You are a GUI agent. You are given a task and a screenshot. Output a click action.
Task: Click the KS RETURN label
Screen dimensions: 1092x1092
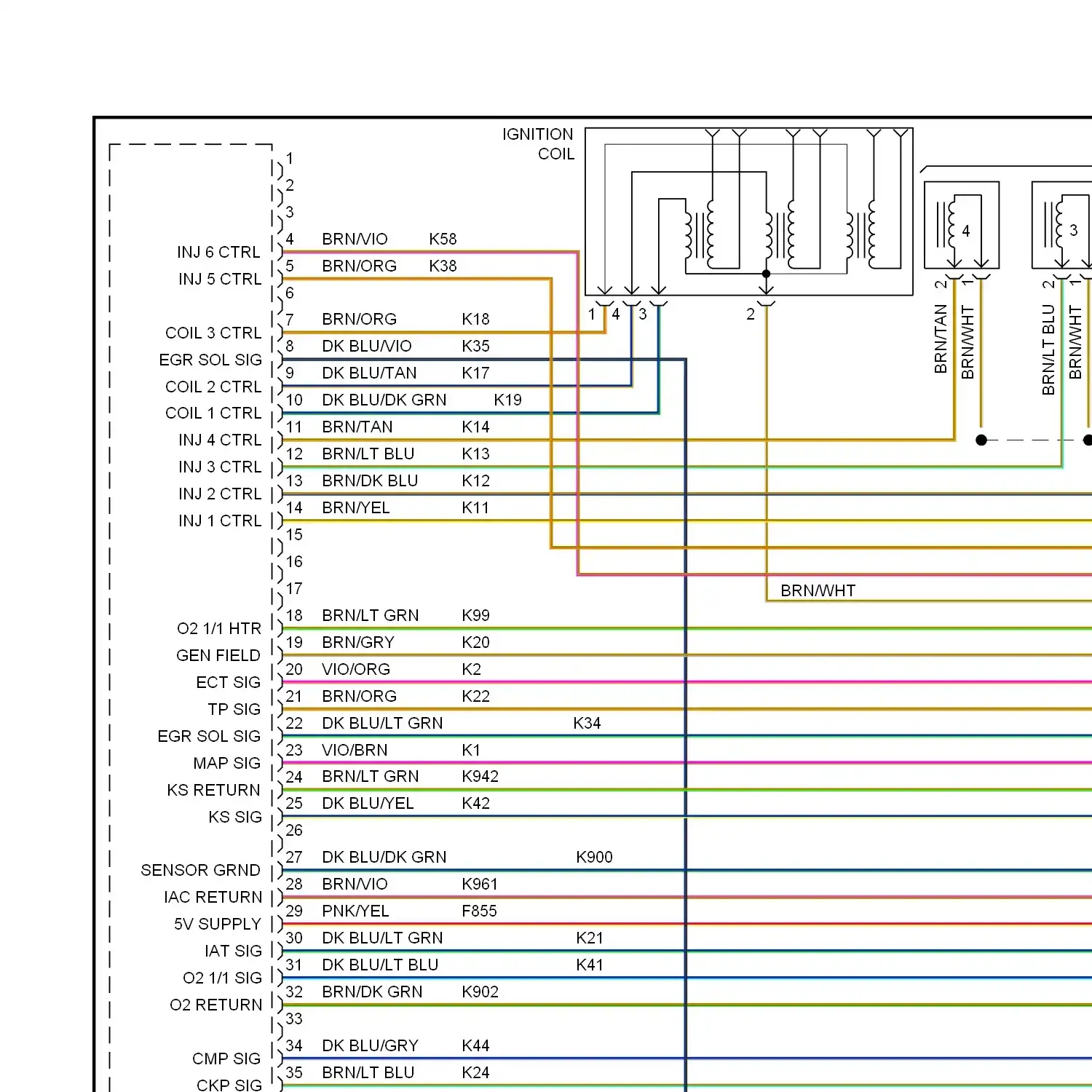point(213,790)
